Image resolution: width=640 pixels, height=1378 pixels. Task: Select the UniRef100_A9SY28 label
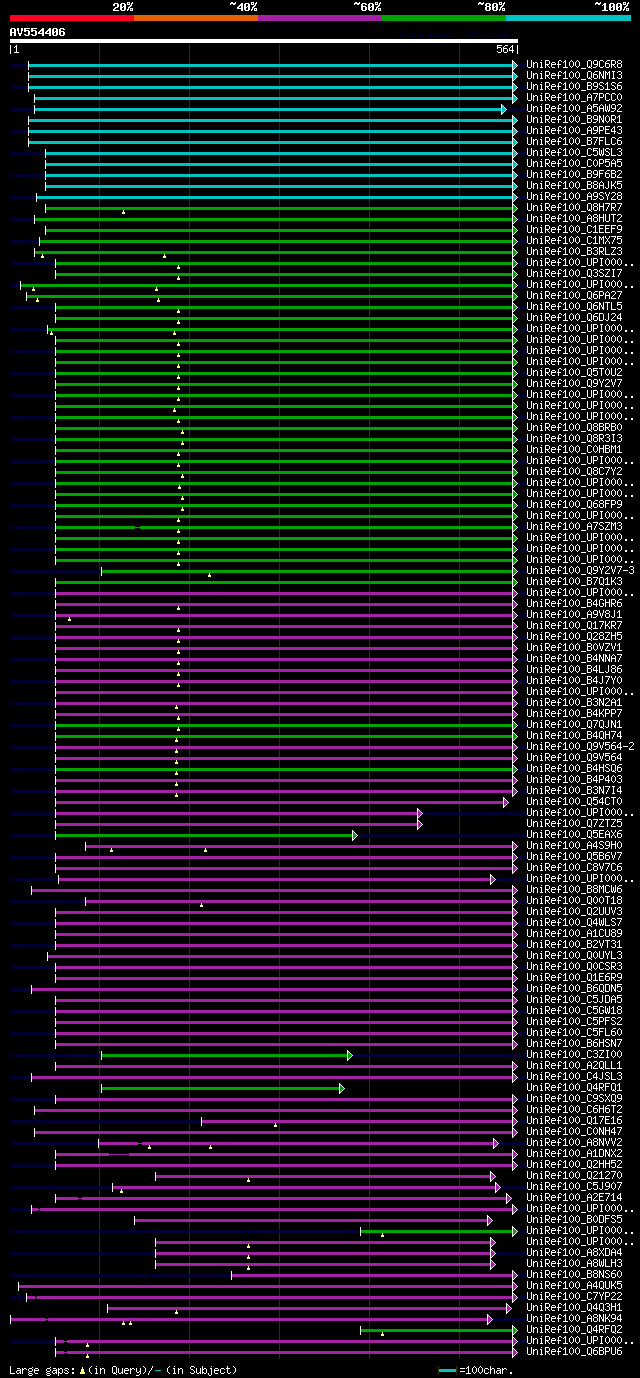[x=574, y=196]
